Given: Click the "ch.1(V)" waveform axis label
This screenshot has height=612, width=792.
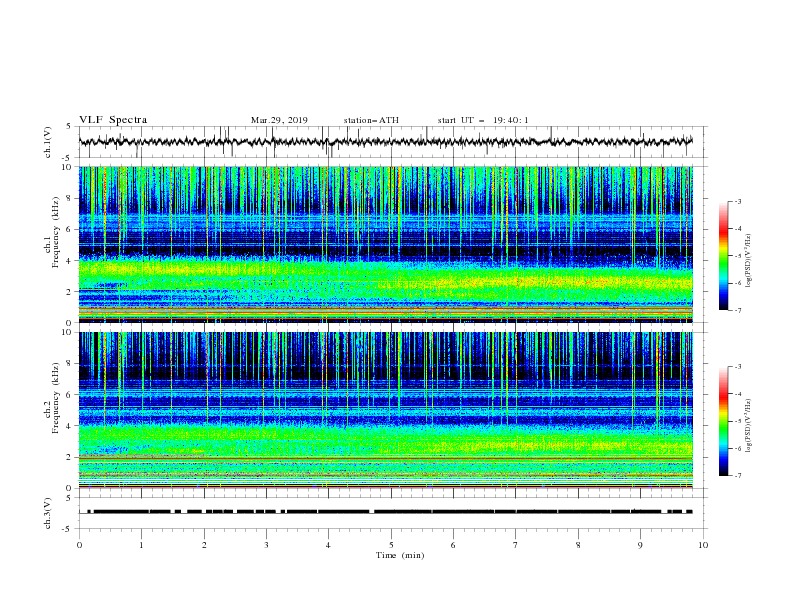Looking at the screenshot, I should 48,142.
